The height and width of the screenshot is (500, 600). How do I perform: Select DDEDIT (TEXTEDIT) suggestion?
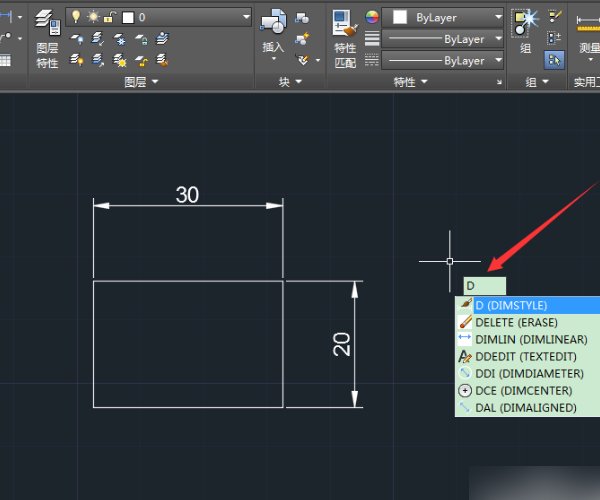point(528,357)
